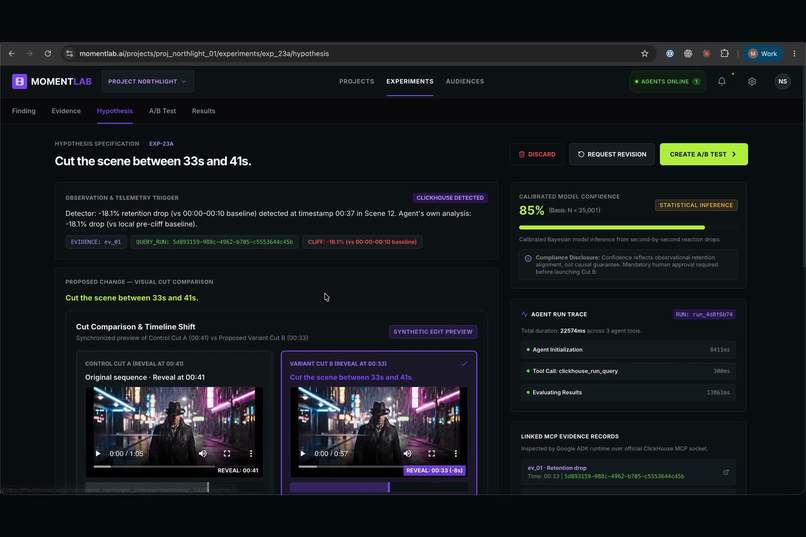Fullscreen the Control Cut A video
Screen dimensions: 806x537
point(227,454)
